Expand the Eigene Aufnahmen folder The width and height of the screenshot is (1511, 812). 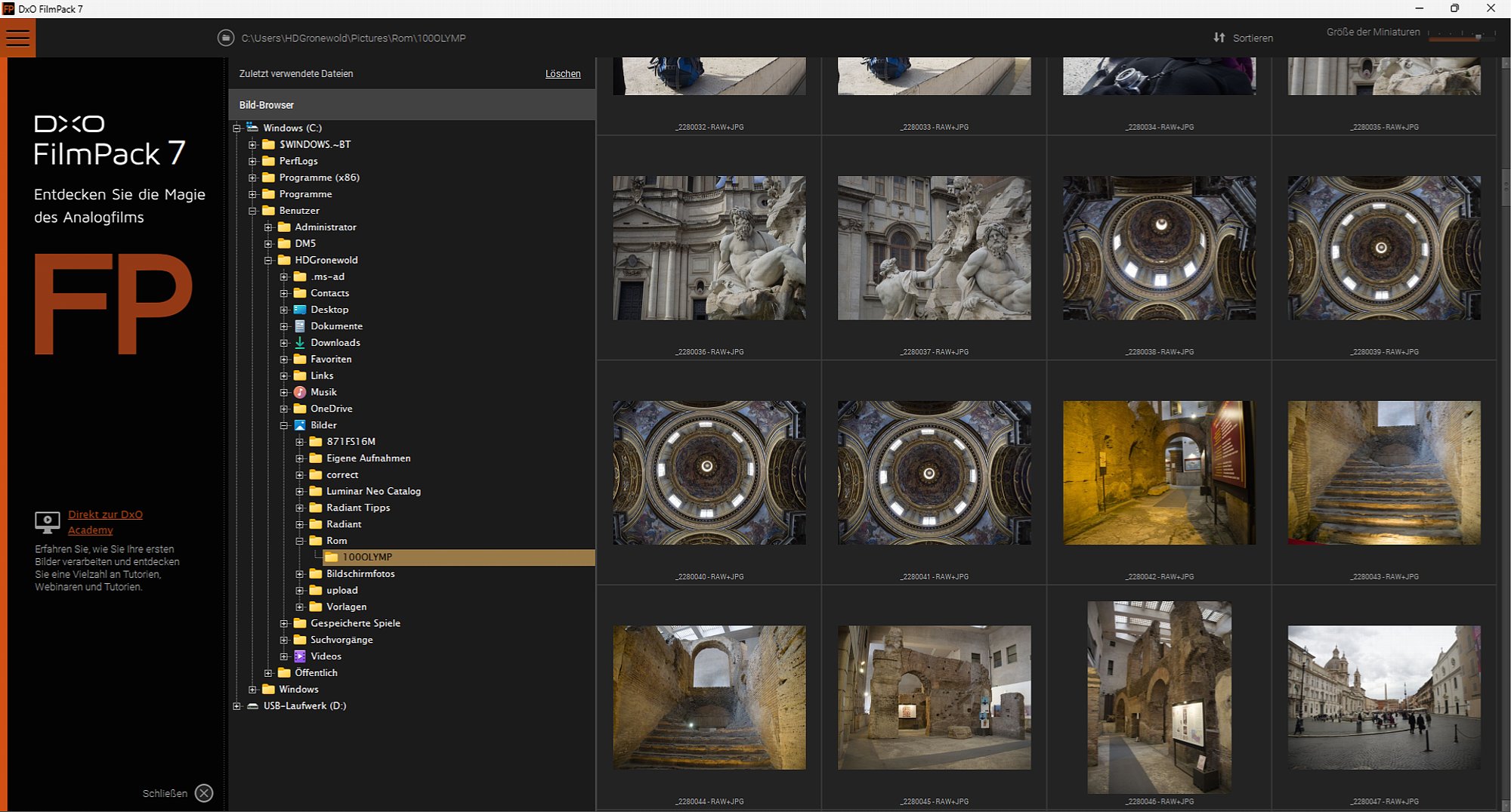(300, 458)
